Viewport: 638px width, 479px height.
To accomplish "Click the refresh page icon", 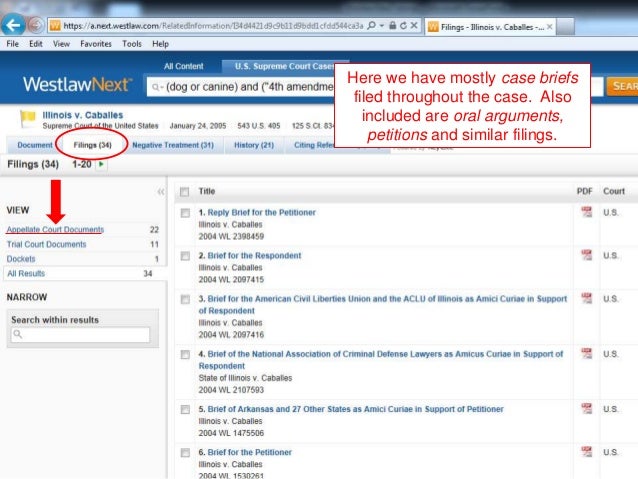I will point(403,26).
